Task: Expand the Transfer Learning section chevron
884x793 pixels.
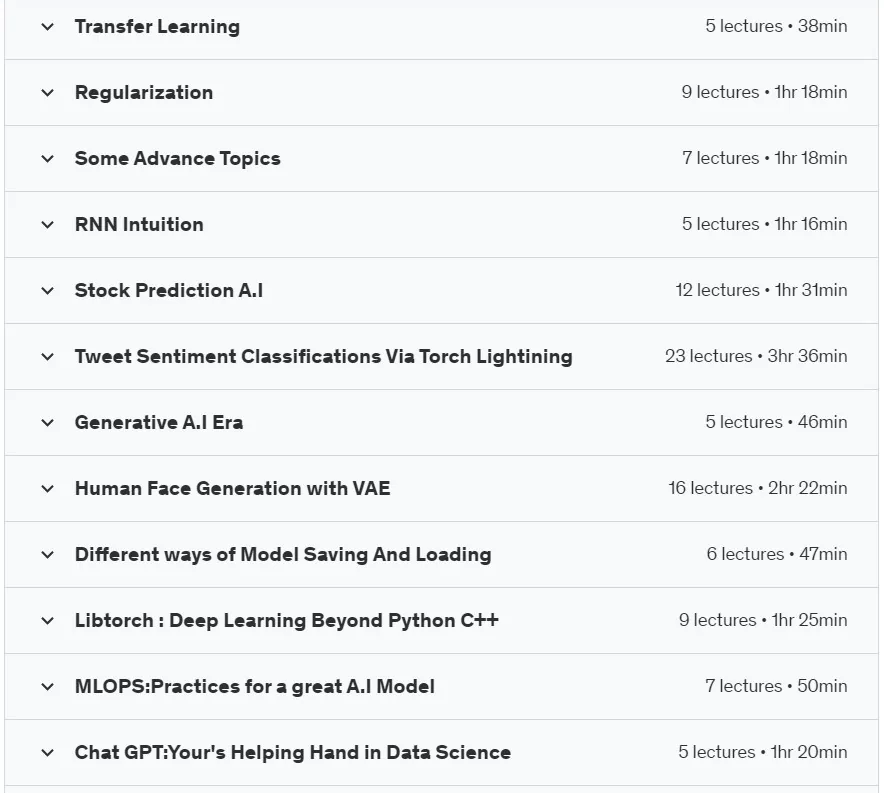Action: [x=48, y=26]
